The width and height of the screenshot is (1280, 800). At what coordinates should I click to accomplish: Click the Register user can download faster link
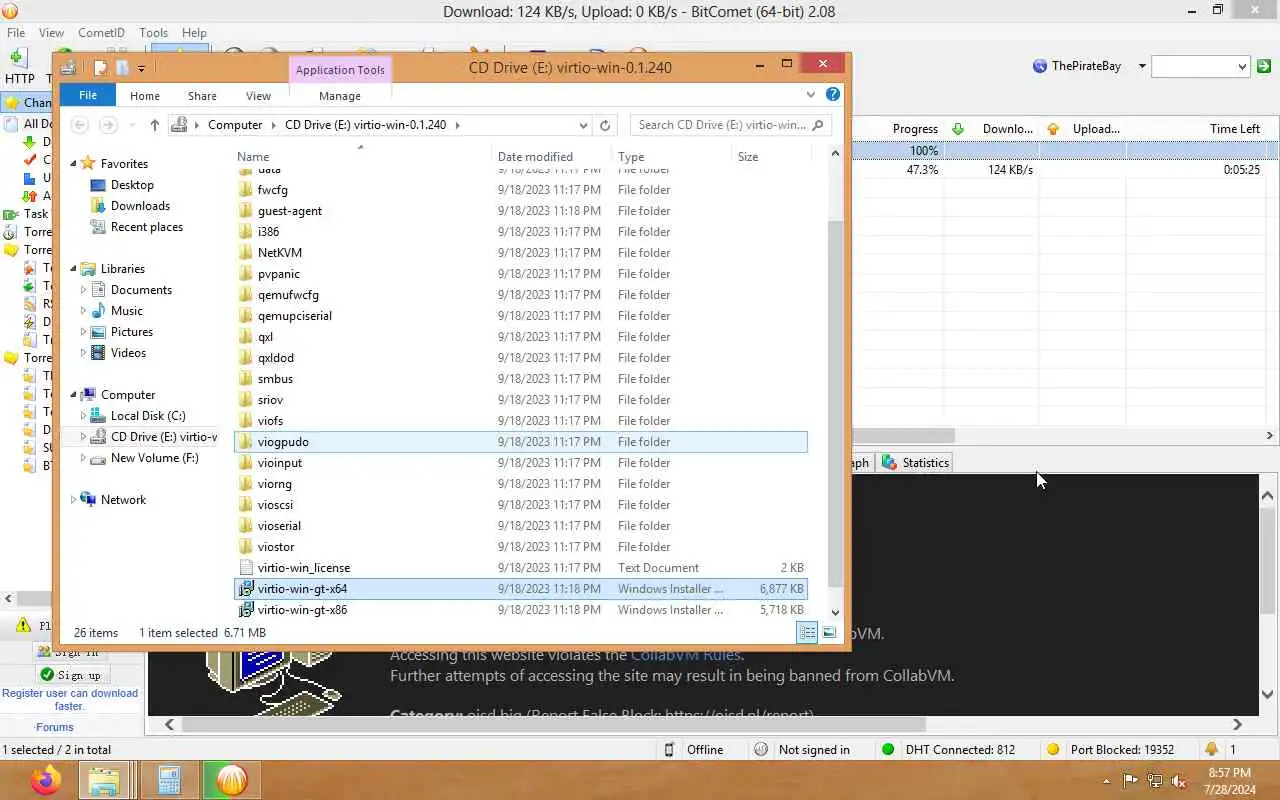coord(70,699)
